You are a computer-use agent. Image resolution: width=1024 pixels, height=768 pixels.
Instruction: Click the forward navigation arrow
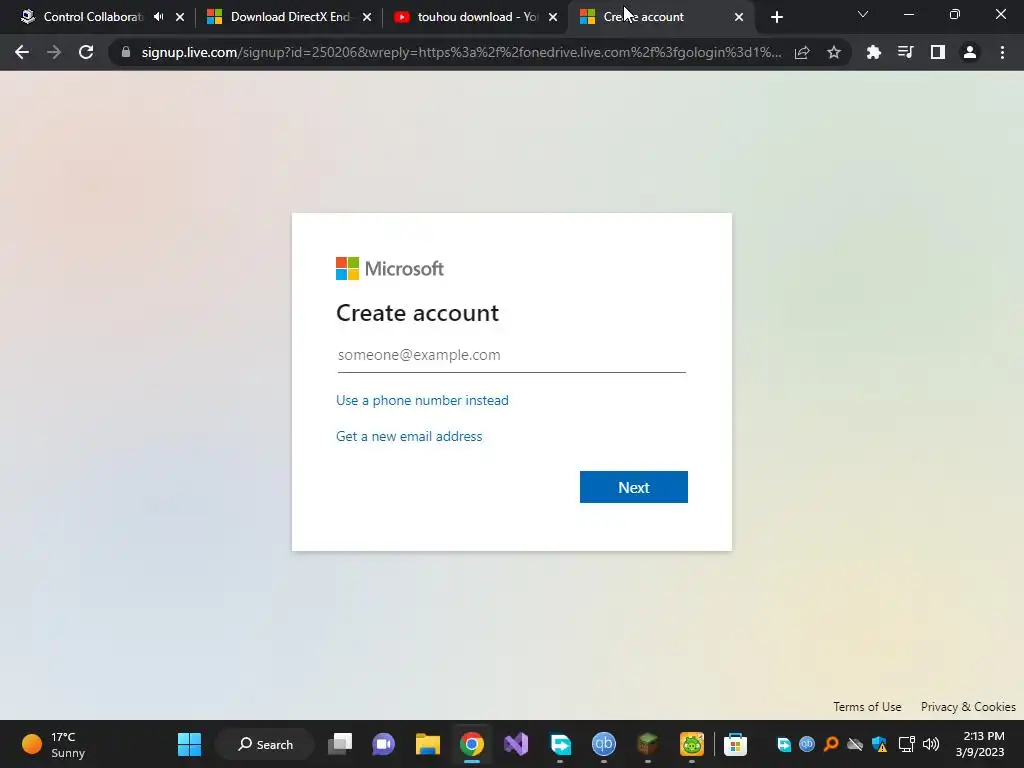(54, 52)
